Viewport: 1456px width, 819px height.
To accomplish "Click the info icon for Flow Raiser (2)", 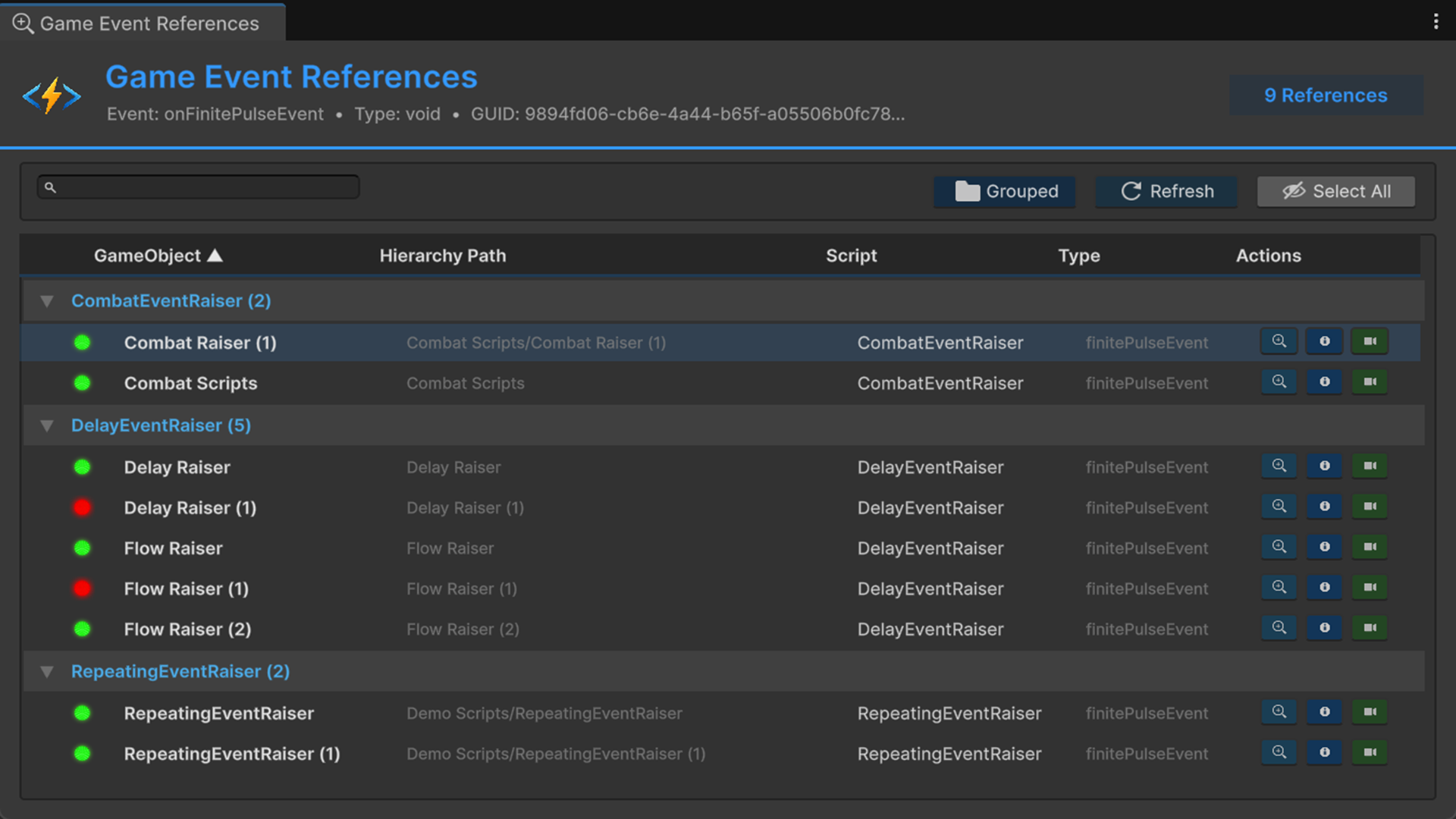I will coord(1324,628).
